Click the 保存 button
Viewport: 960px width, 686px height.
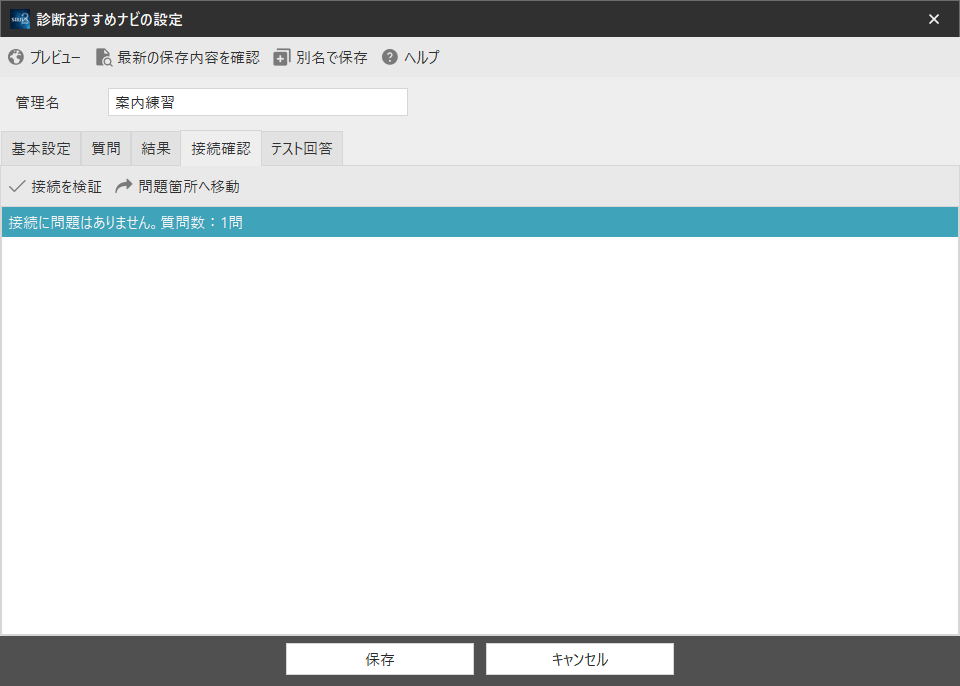click(380, 659)
